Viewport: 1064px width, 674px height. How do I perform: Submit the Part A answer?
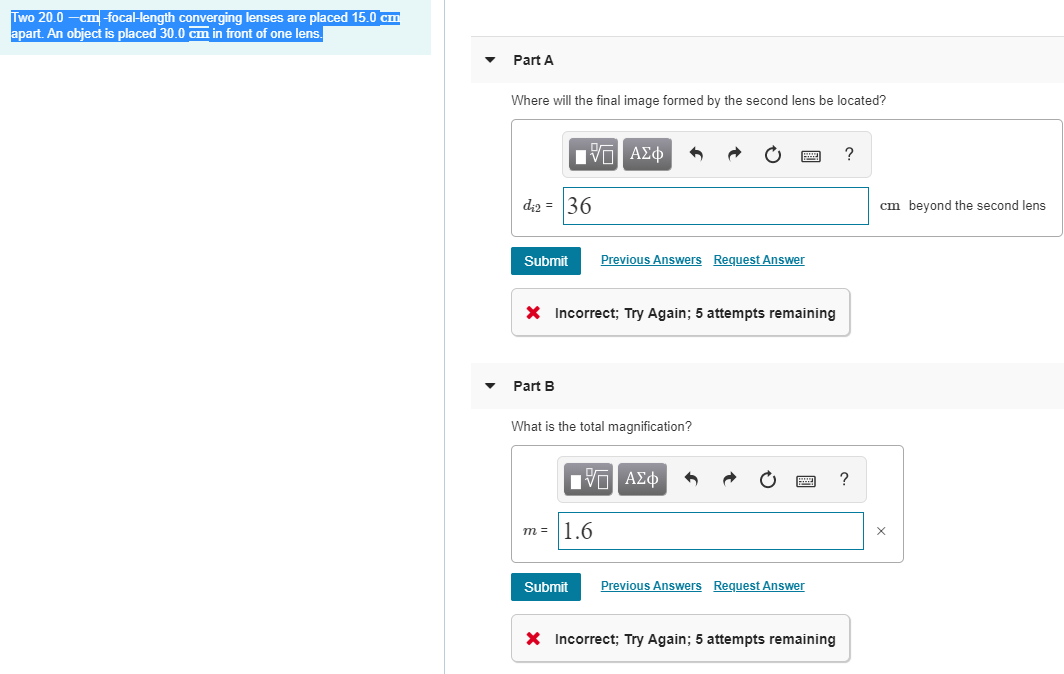click(545, 260)
